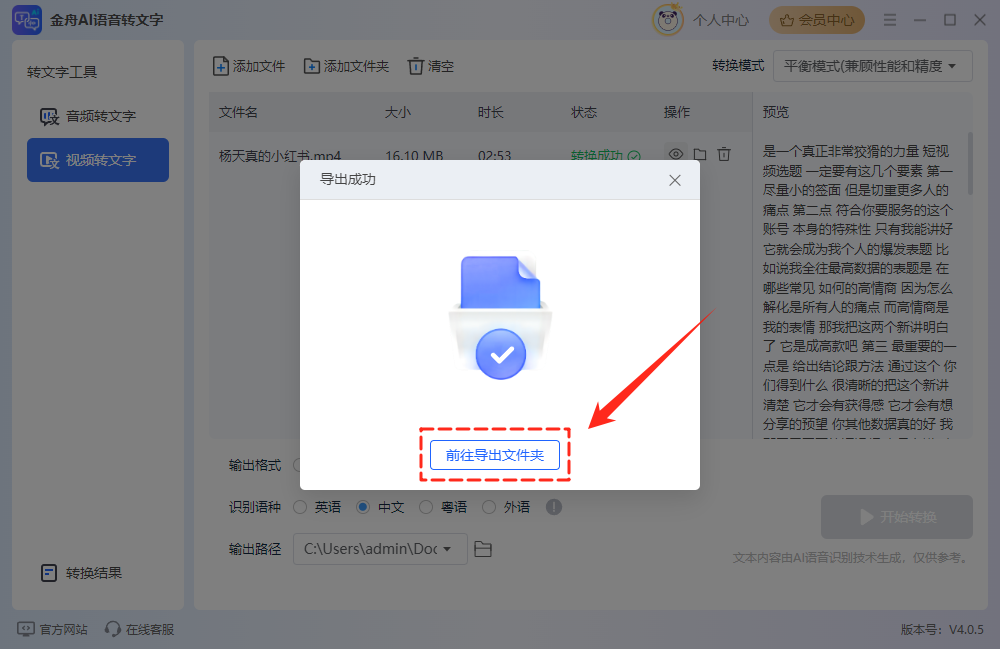Maximize the application window
Viewport: 1000px width, 649px height.
click(950, 20)
